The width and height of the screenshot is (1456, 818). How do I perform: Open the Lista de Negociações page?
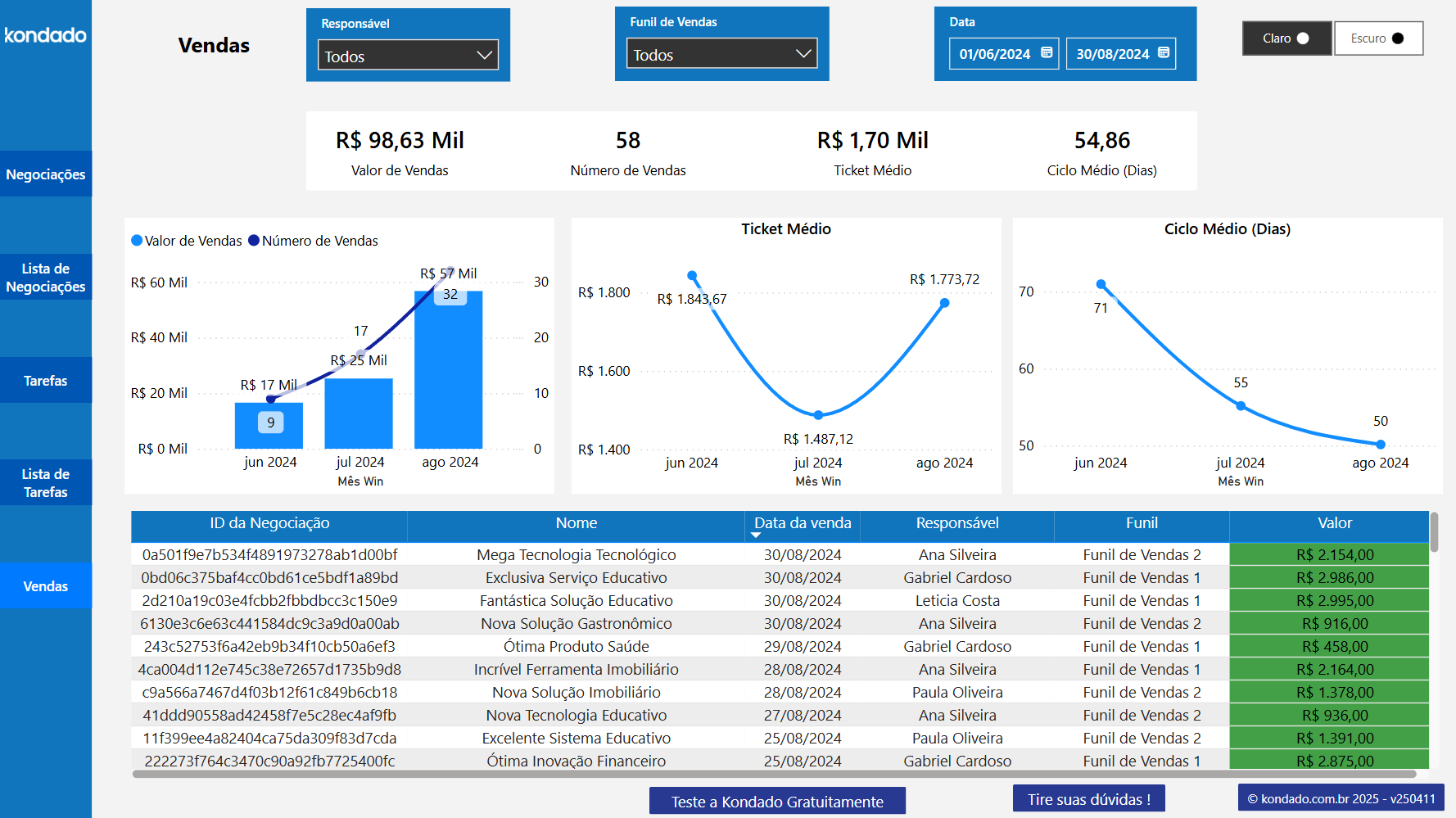coord(46,277)
